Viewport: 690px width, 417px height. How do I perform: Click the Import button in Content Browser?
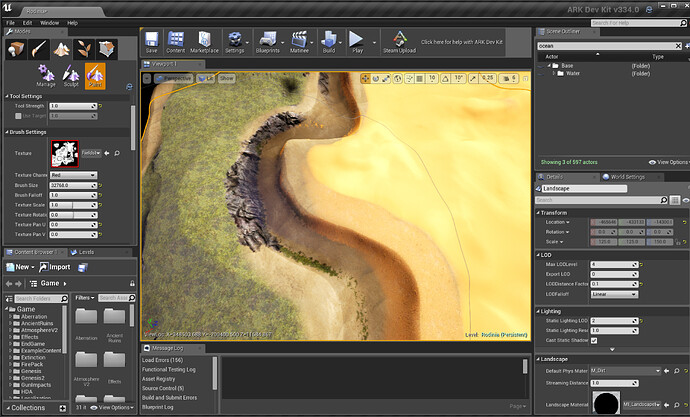click(x=55, y=267)
